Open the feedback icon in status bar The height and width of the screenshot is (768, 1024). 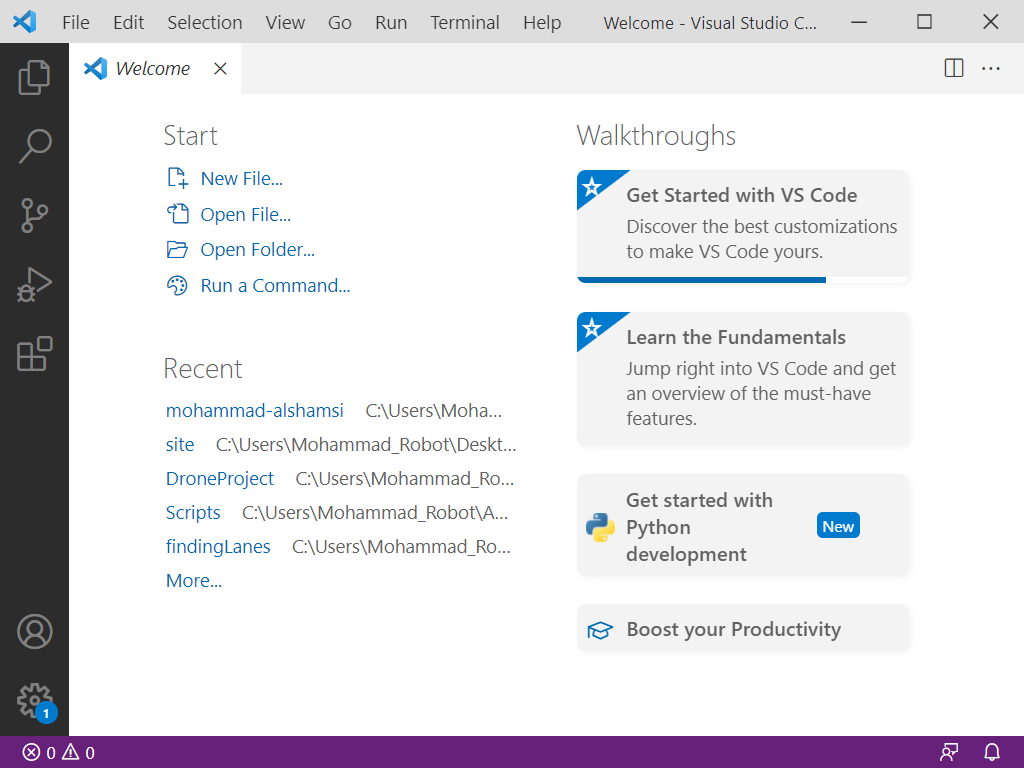(x=948, y=752)
